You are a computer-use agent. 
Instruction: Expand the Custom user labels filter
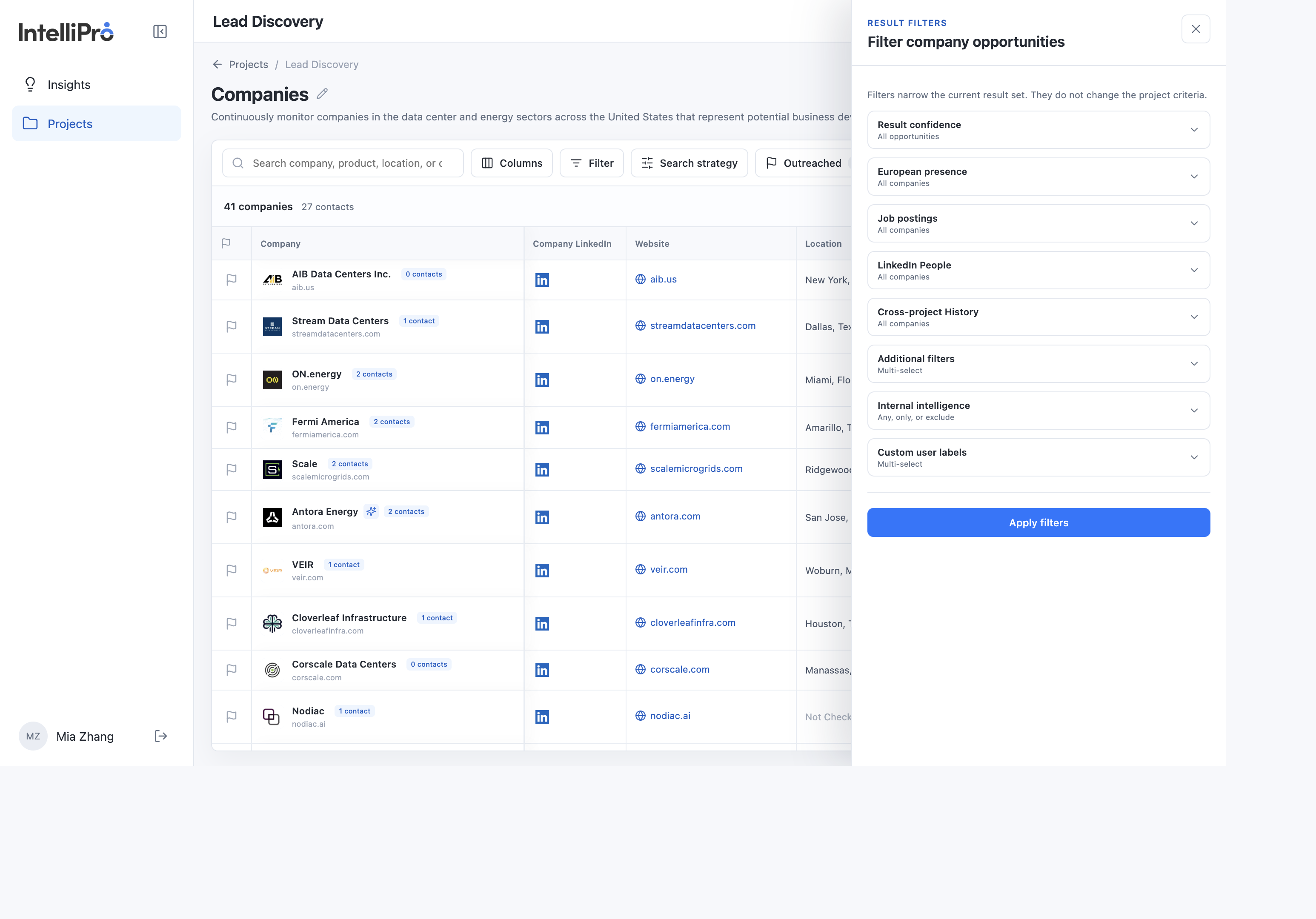tap(1038, 457)
